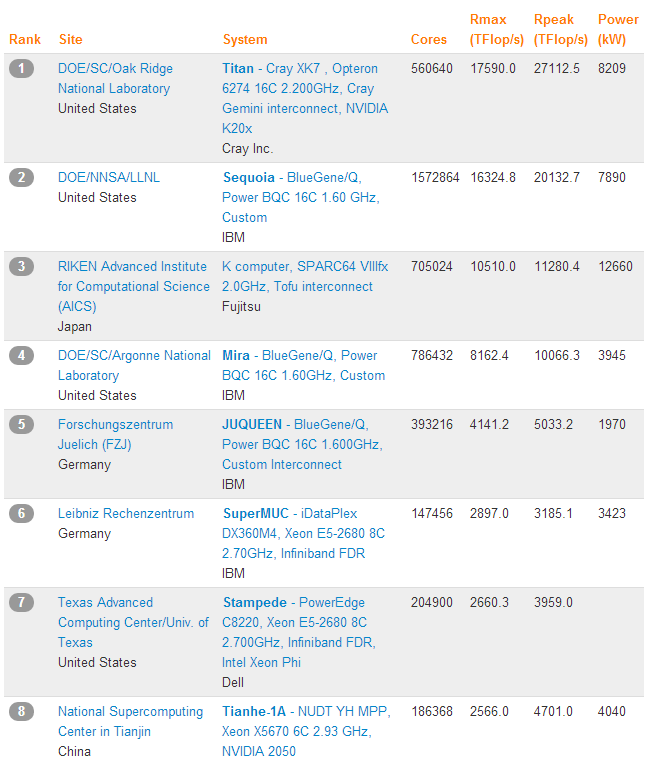Click the rank 4 badge icon
This screenshot has width=669, height=761.
[22, 355]
